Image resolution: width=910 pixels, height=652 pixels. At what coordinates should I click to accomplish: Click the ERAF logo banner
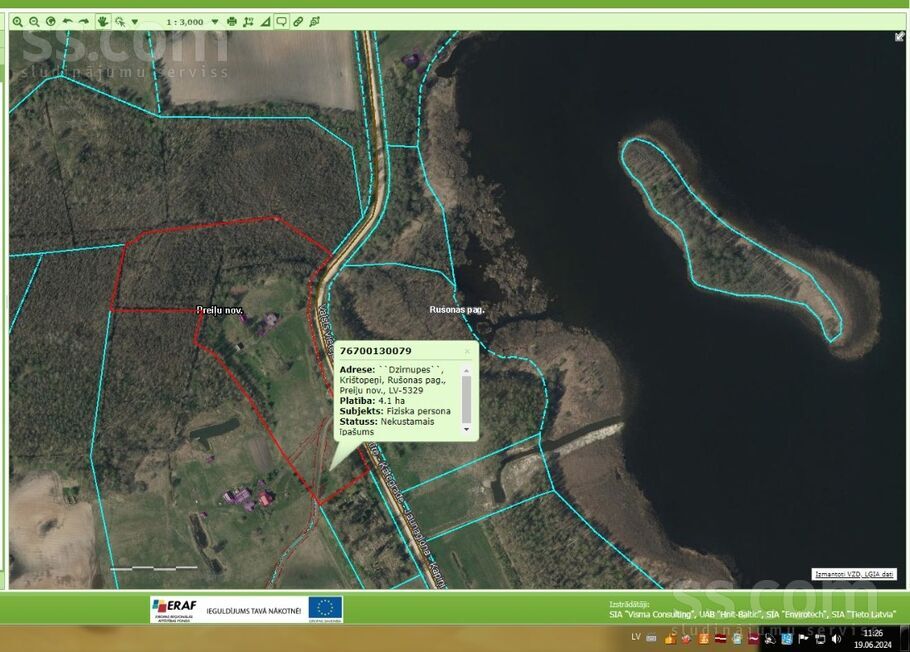click(172, 609)
